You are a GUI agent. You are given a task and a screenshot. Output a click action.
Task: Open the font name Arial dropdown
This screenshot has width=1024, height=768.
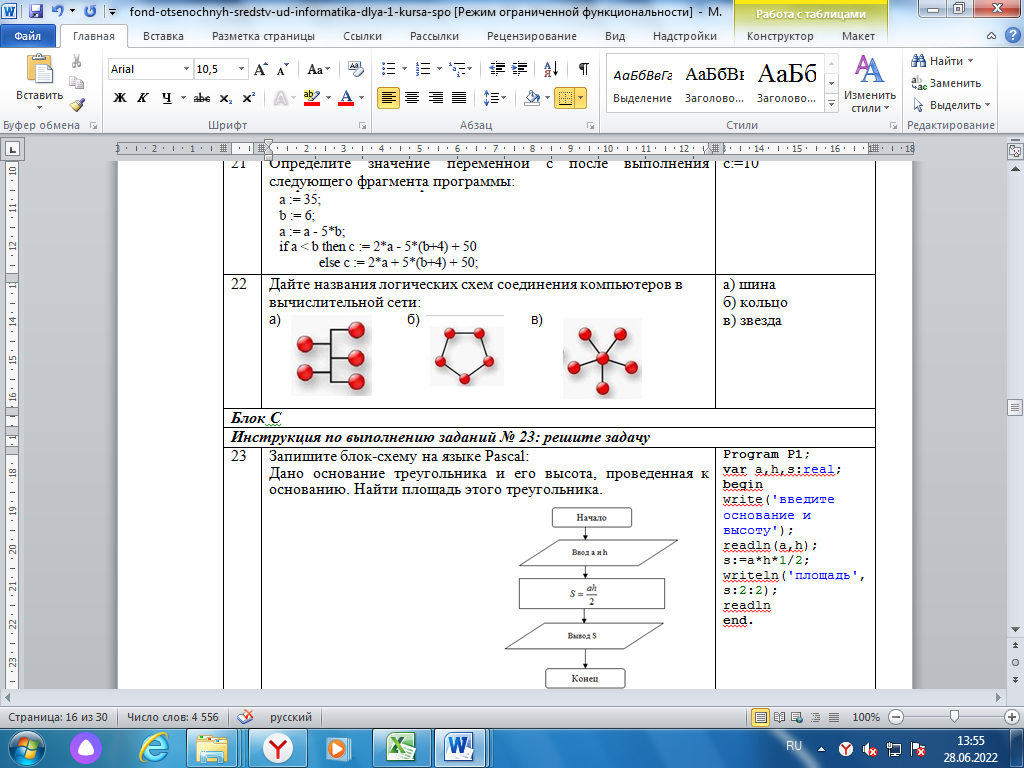[x=186, y=69]
